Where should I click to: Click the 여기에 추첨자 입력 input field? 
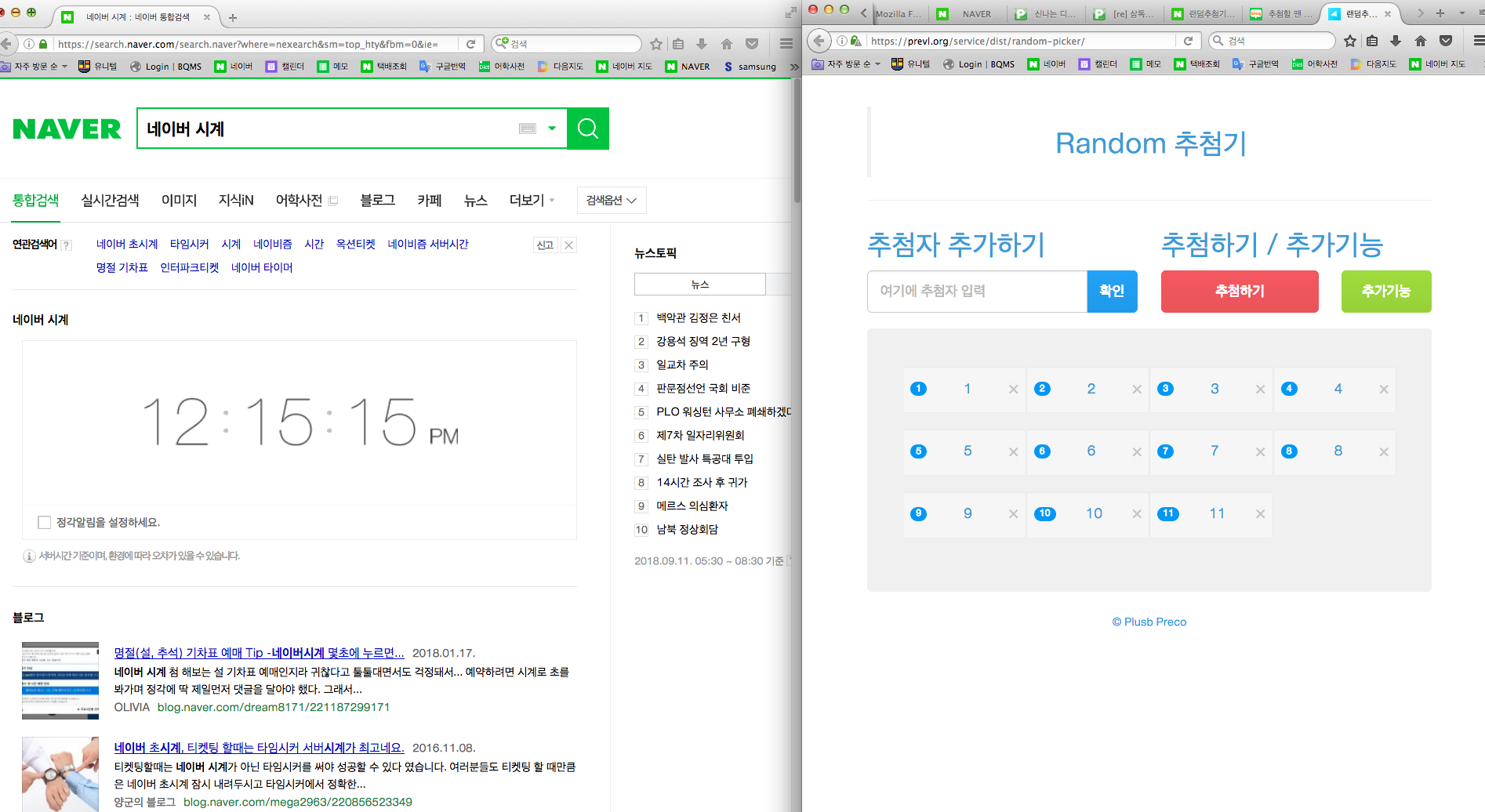tap(977, 292)
